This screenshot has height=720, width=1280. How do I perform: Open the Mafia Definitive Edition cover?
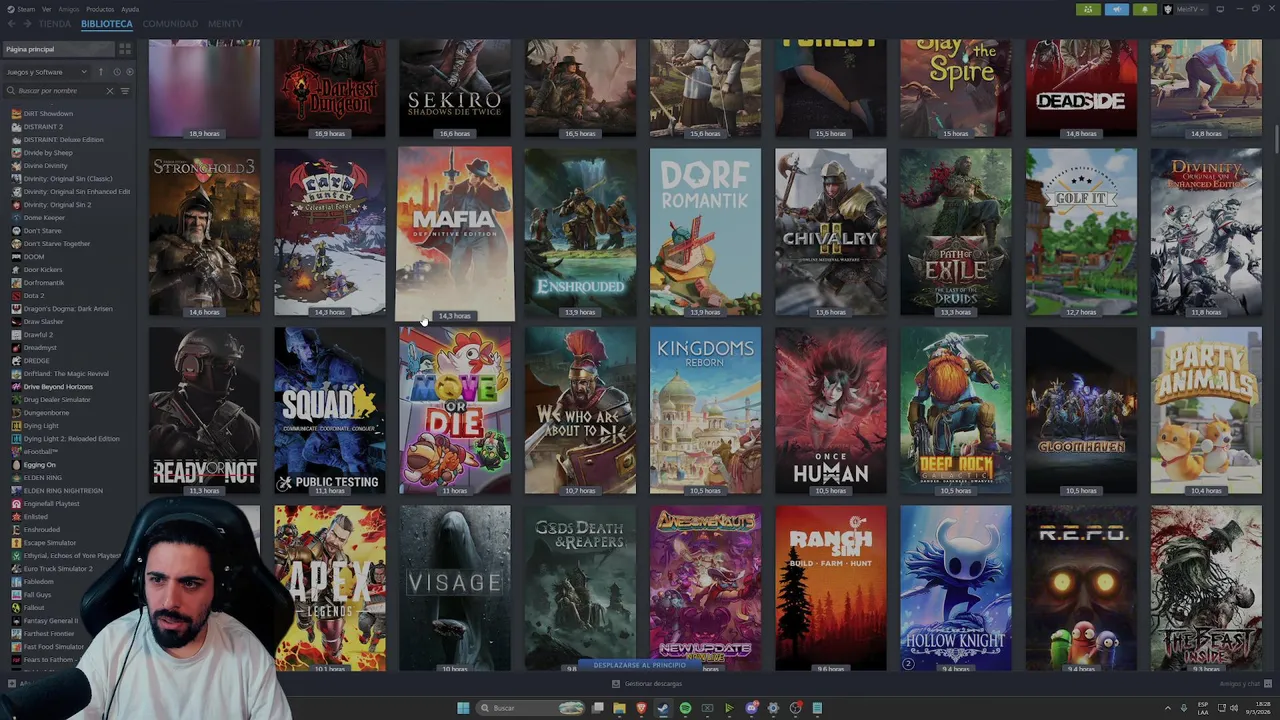[x=455, y=233]
